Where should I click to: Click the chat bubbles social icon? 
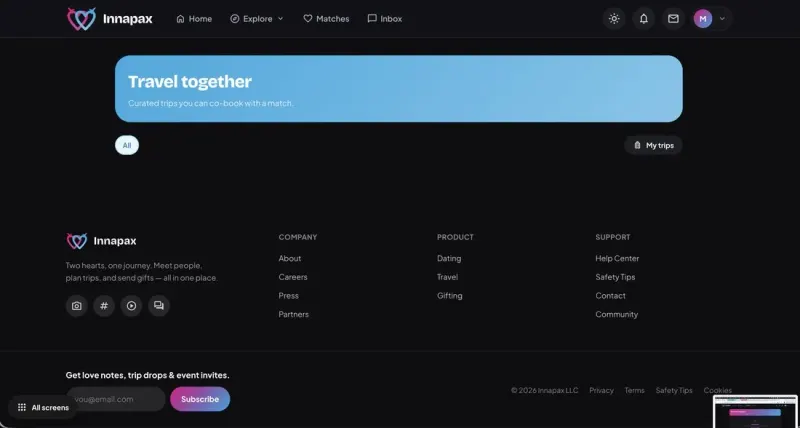[159, 306]
